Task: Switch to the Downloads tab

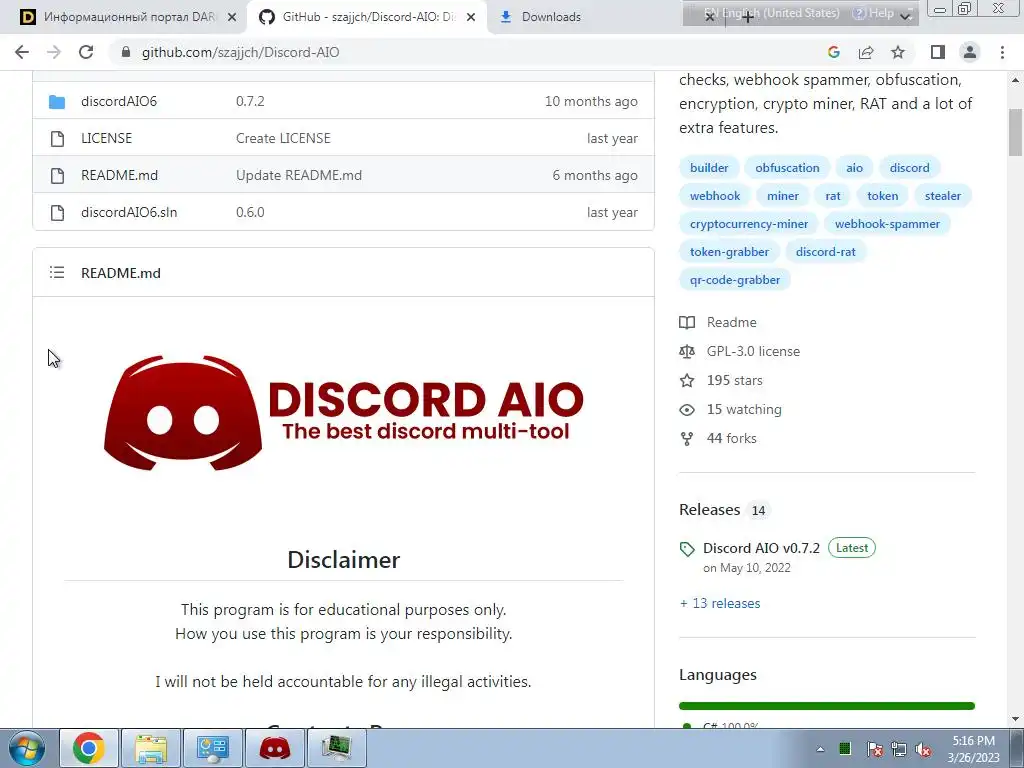Action: (551, 17)
